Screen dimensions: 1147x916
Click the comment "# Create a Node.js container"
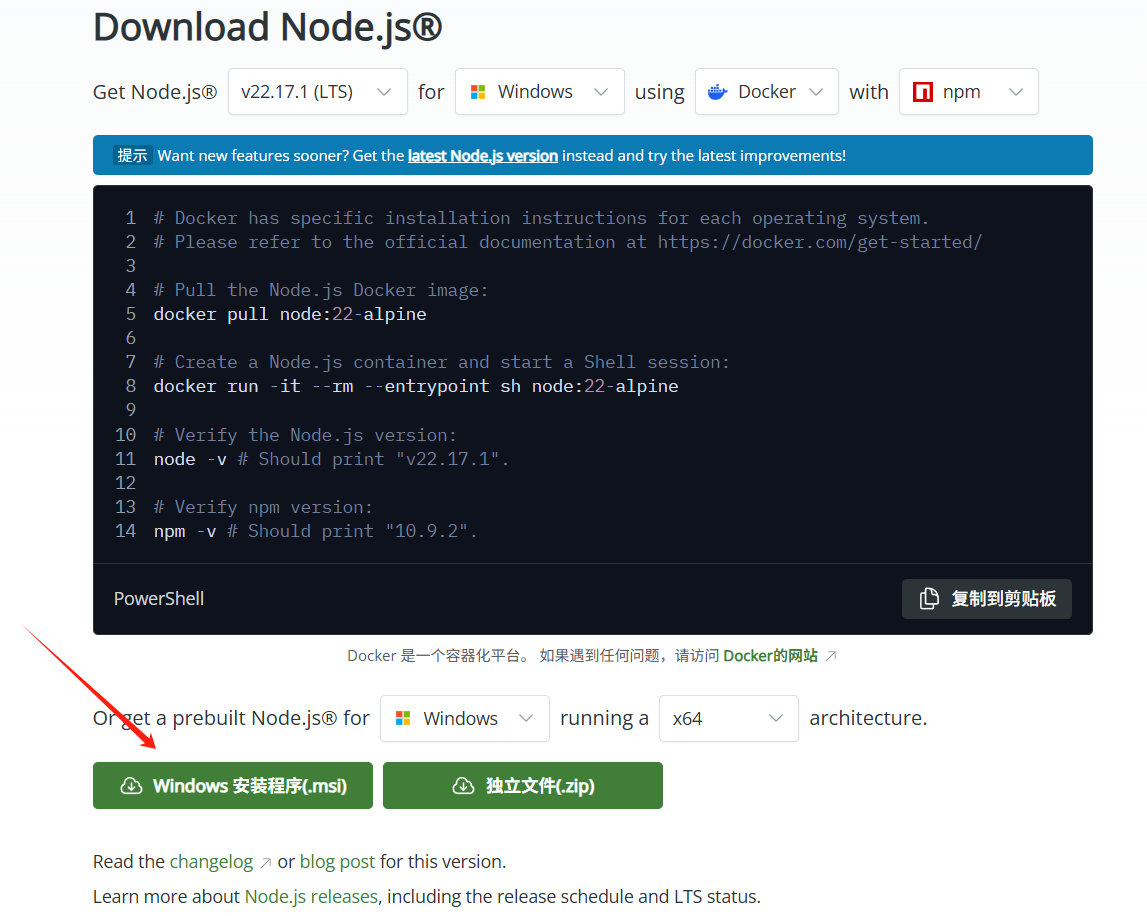click(x=441, y=362)
